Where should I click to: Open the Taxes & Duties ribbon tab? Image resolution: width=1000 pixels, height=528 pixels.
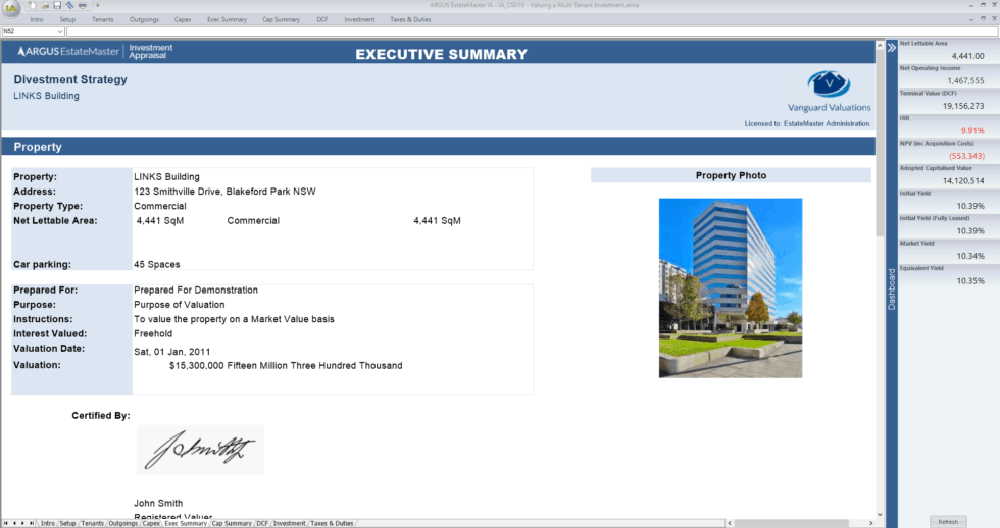click(x=410, y=19)
